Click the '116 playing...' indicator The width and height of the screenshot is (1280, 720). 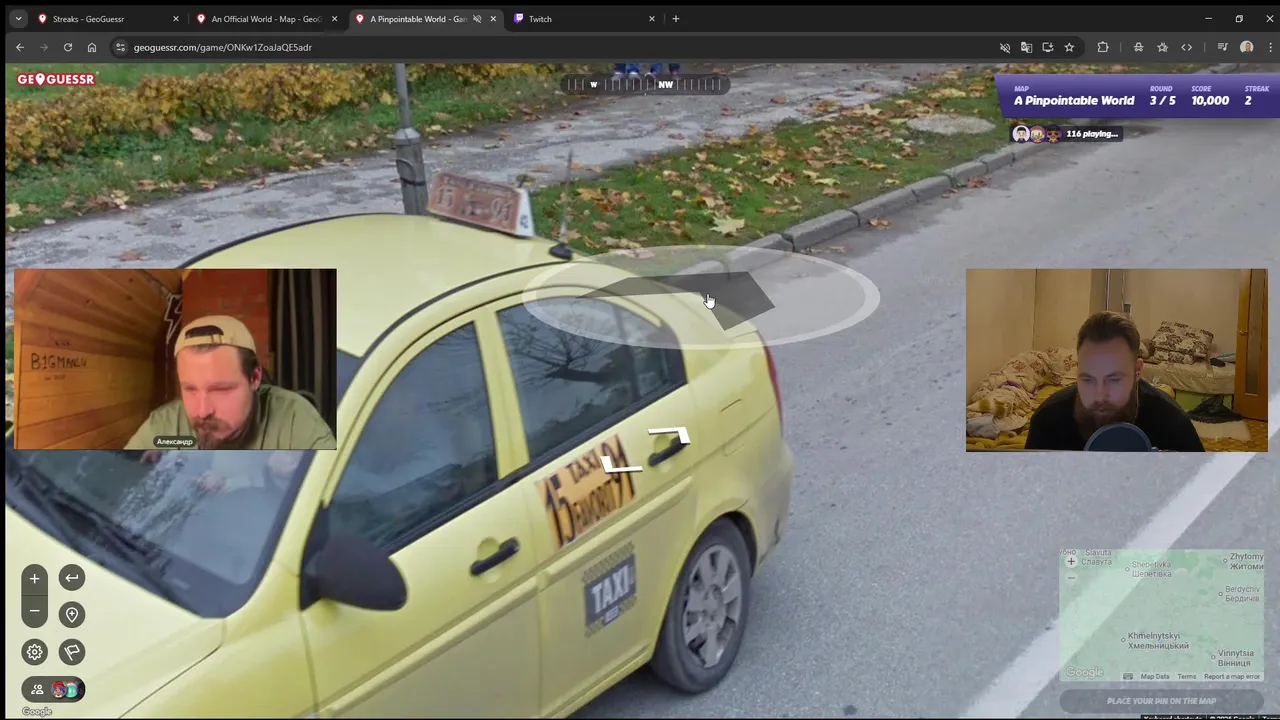[x=1092, y=134]
